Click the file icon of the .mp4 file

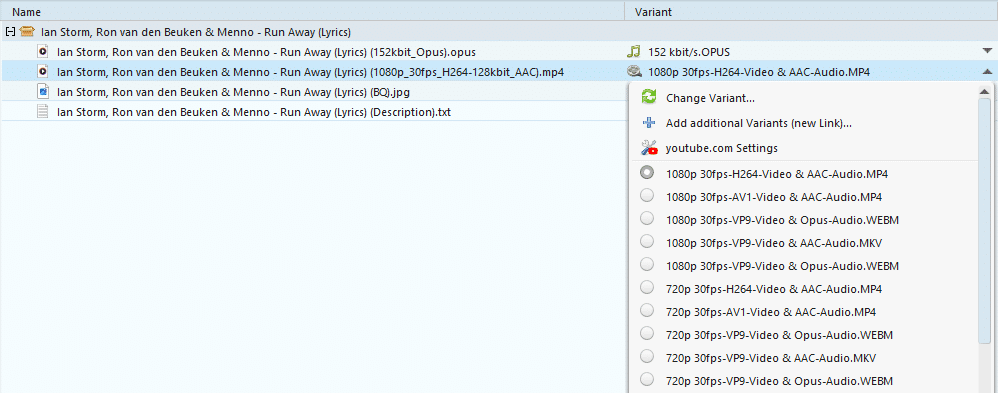pos(43,72)
